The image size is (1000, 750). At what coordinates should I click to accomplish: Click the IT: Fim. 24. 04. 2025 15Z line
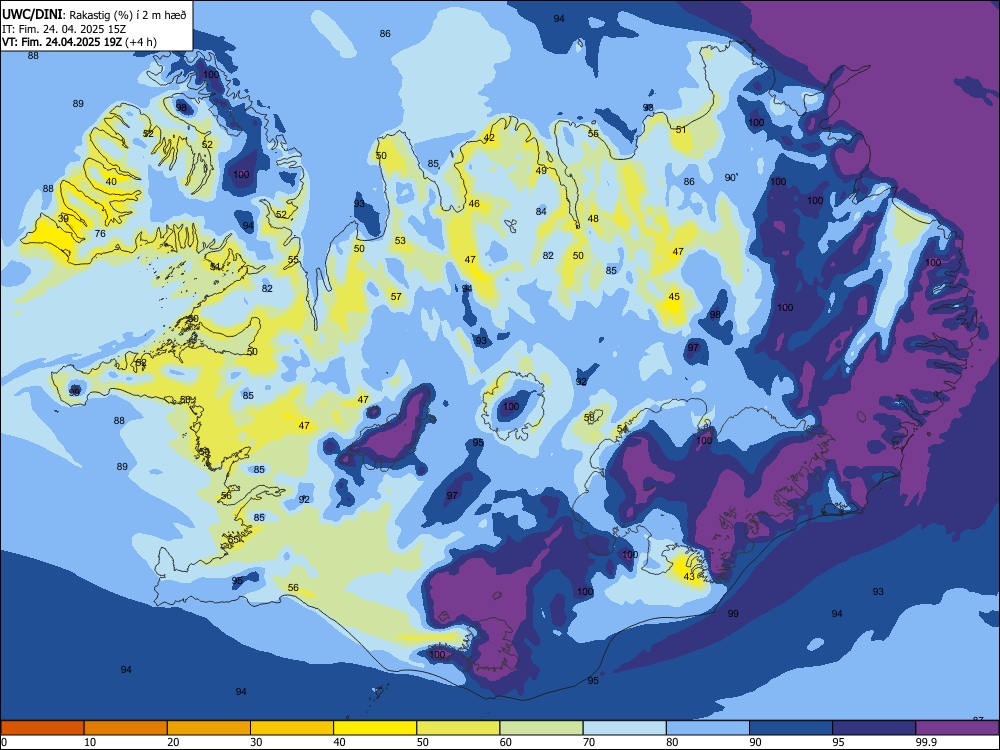click(x=66, y=29)
